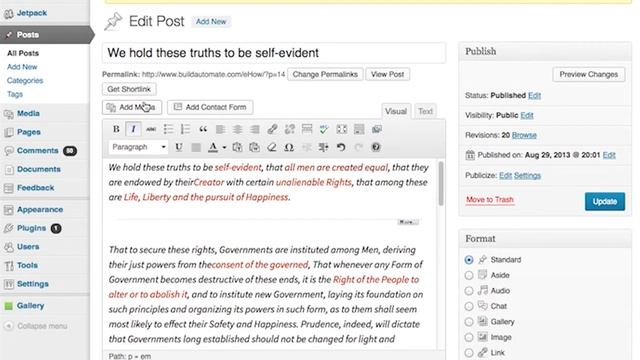640x360 pixels.
Task: Open text color picker arrow
Action: tap(224, 147)
